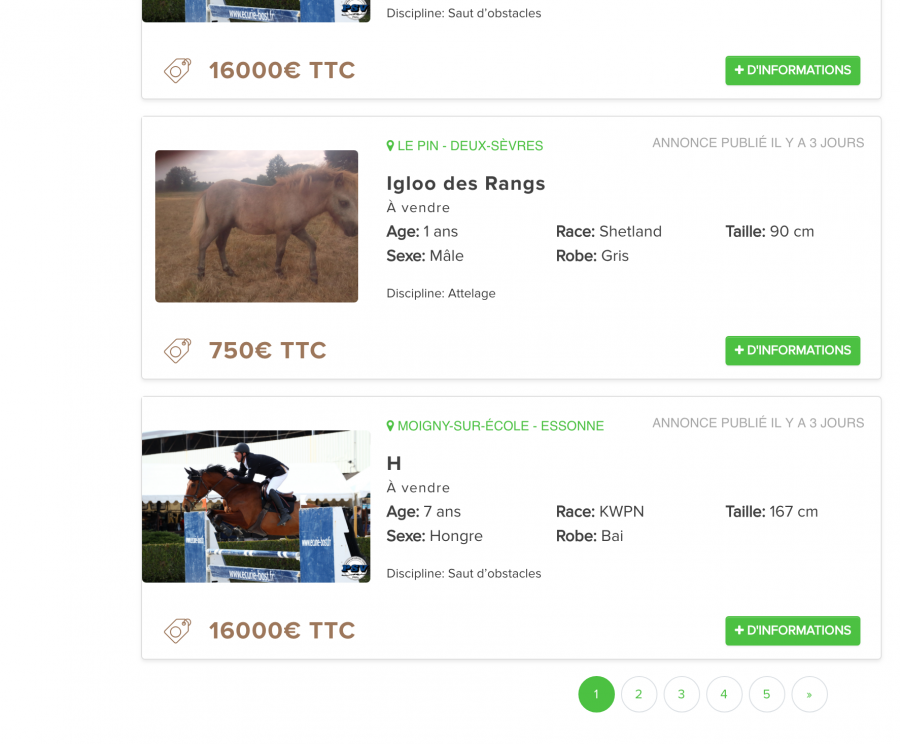Go to page 2 of listings
The width and height of the screenshot is (900, 744).
[x=639, y=695]
